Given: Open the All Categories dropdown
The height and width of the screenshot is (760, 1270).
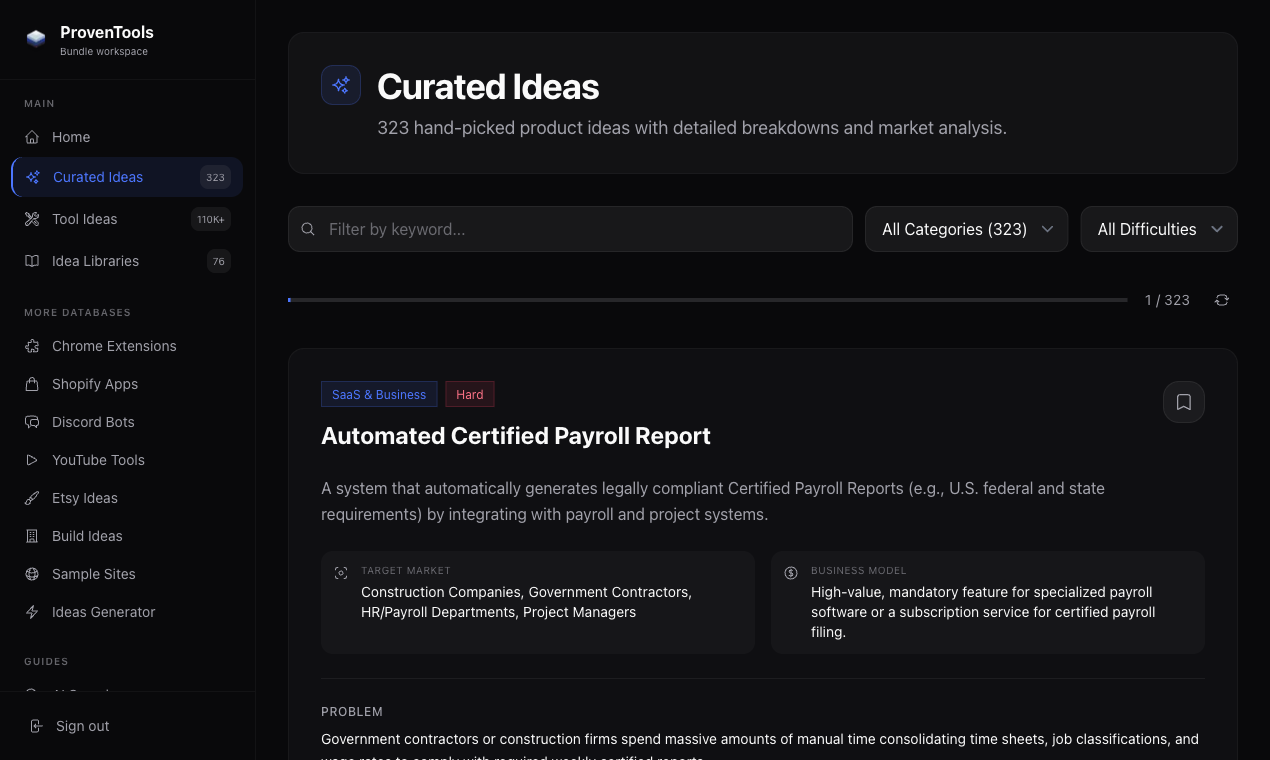Looking at the screenshot, I should click(966, 229).
